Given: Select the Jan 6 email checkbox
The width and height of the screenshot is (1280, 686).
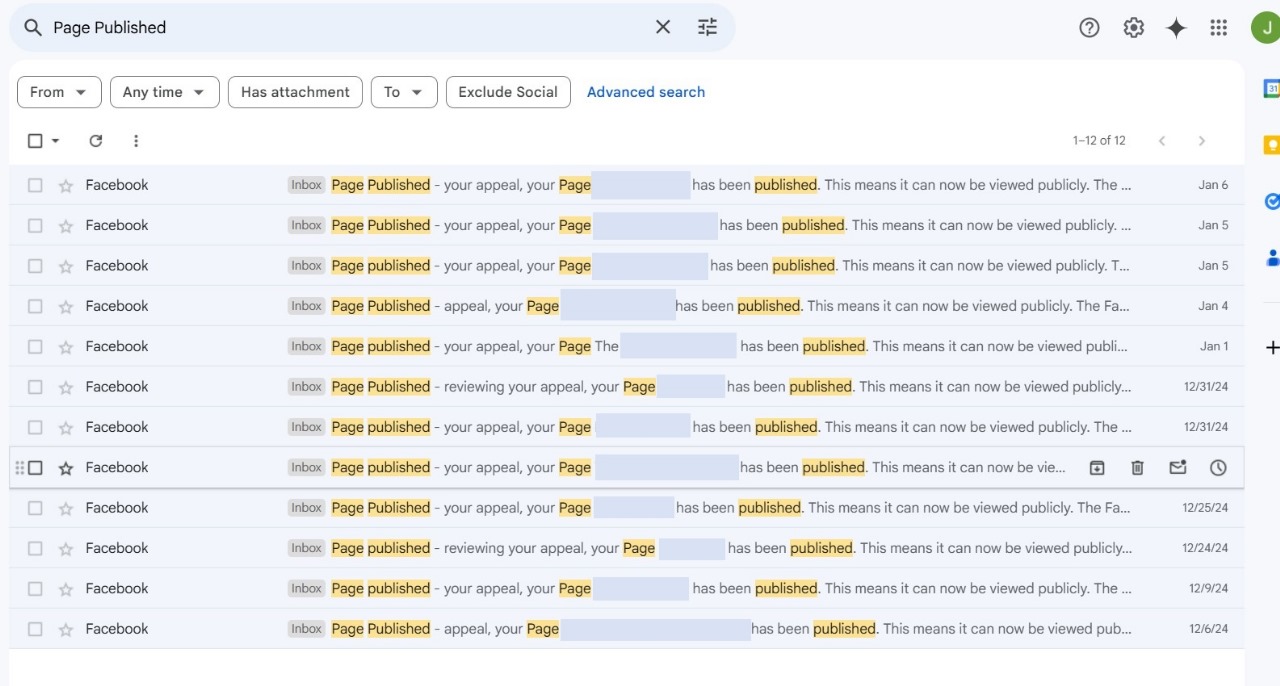Looking at the screenshot, I should 35,185.
